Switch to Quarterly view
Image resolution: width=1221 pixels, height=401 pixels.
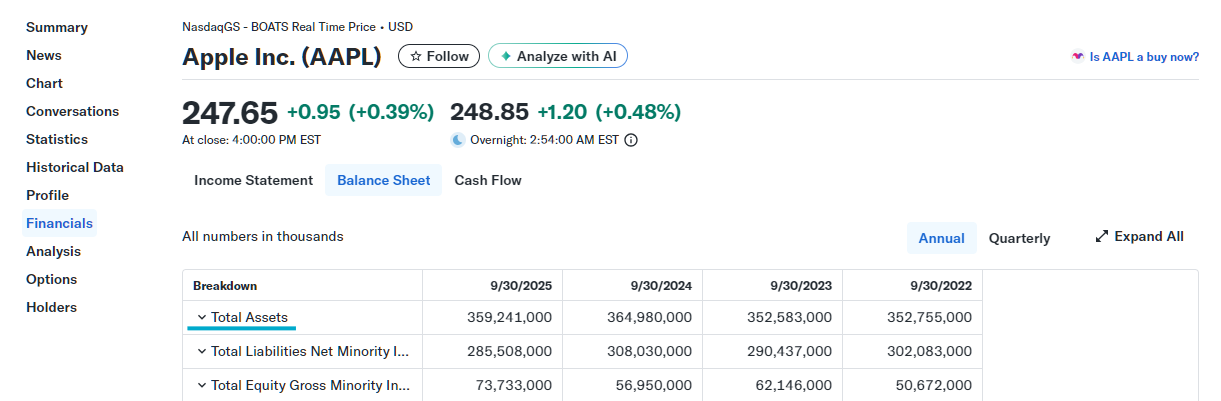1019,238
